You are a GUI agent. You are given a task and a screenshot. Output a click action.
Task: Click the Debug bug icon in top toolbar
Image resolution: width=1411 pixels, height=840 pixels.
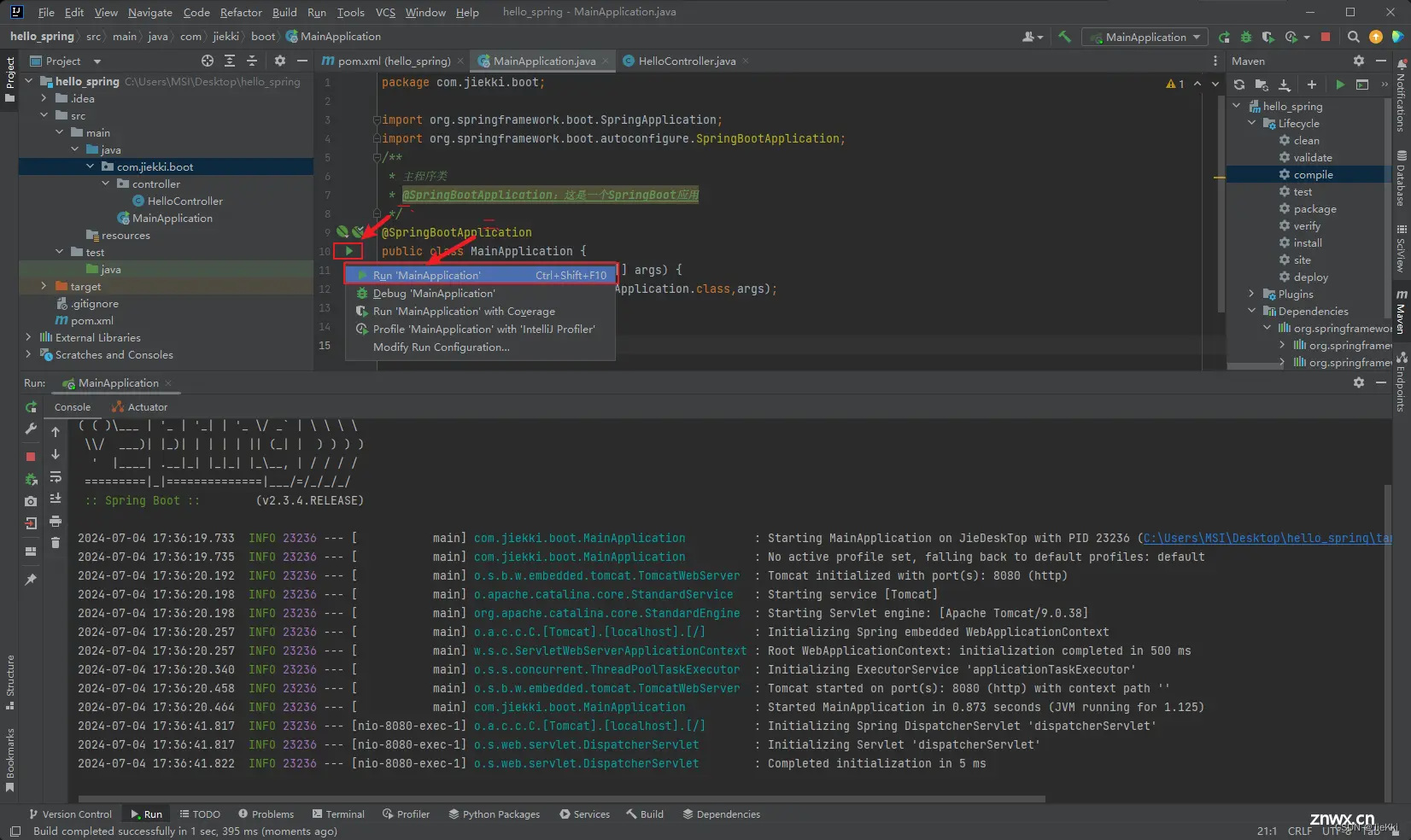pos(1246,37)
